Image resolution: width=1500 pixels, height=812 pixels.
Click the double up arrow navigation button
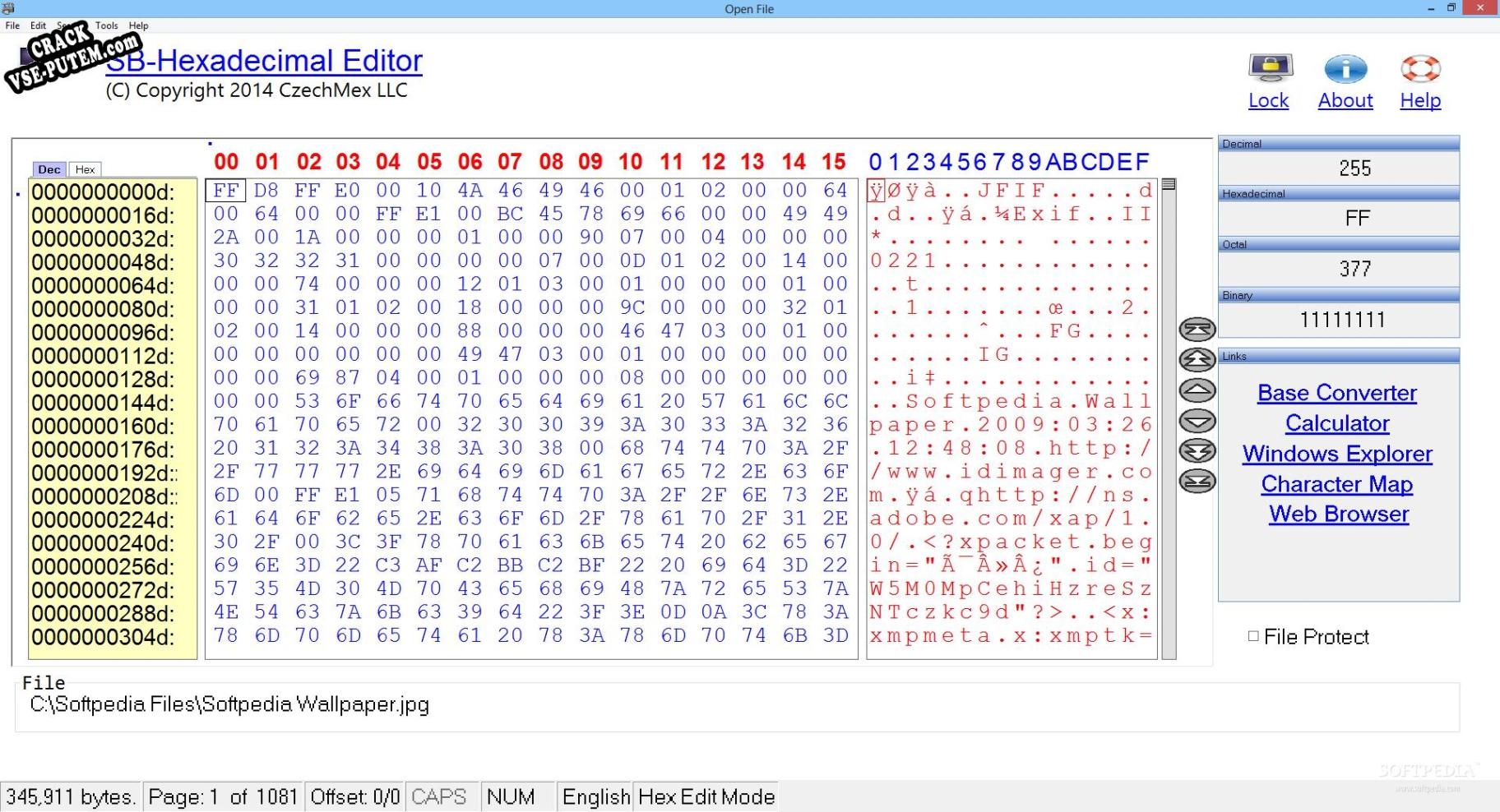[x=1197, y=360]
